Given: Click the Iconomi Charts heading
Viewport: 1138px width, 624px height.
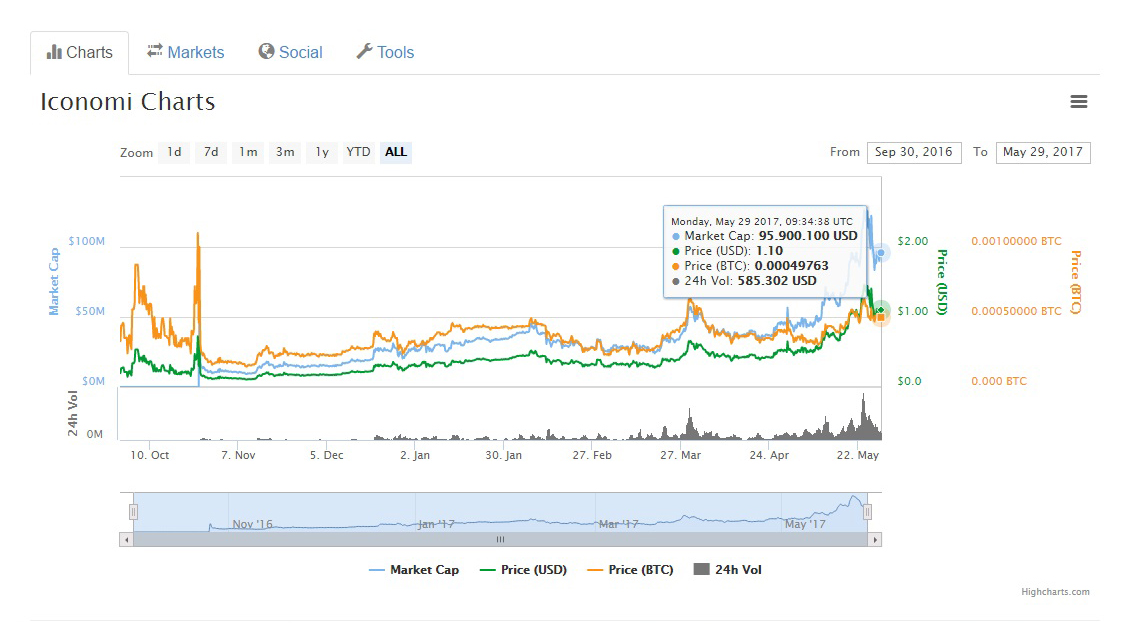Looking at the screenshot, I should (x=128, y=102).
